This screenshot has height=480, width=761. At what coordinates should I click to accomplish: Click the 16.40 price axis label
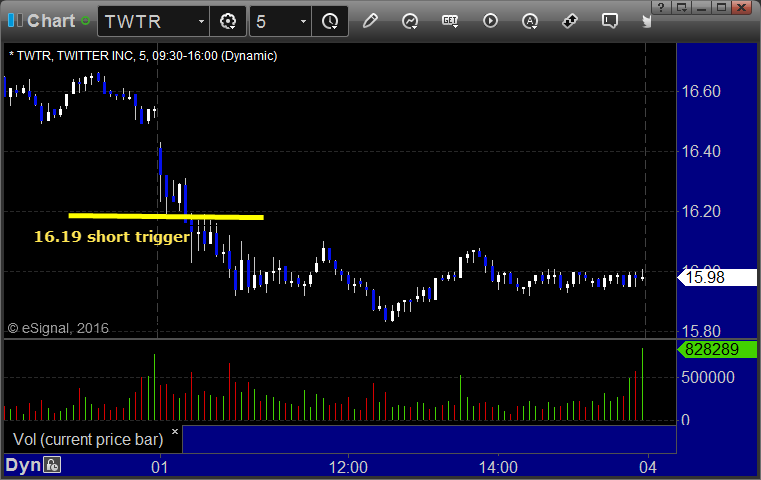pyautogui.click(x=701, y=151)
